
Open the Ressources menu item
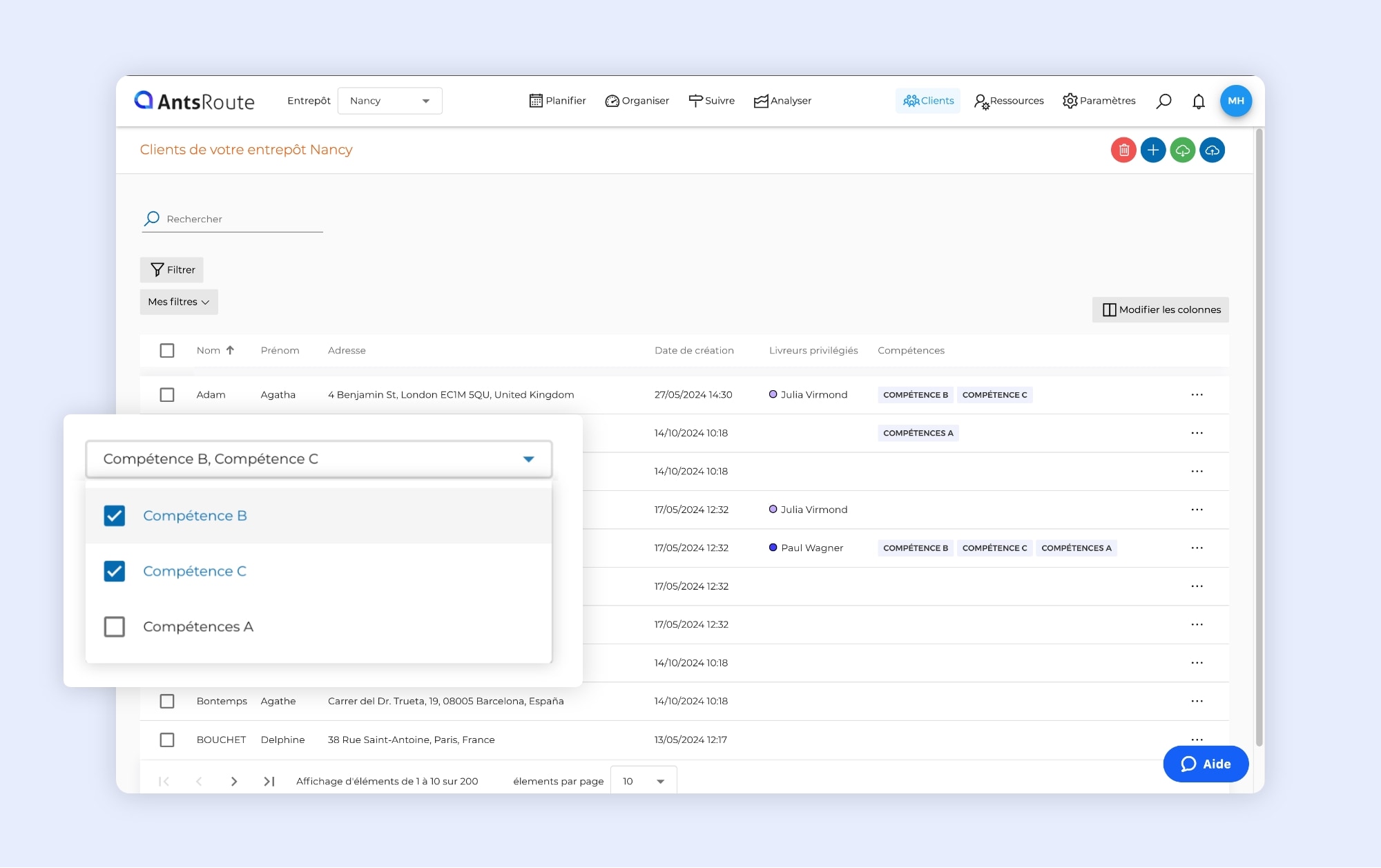(1009, 101)
